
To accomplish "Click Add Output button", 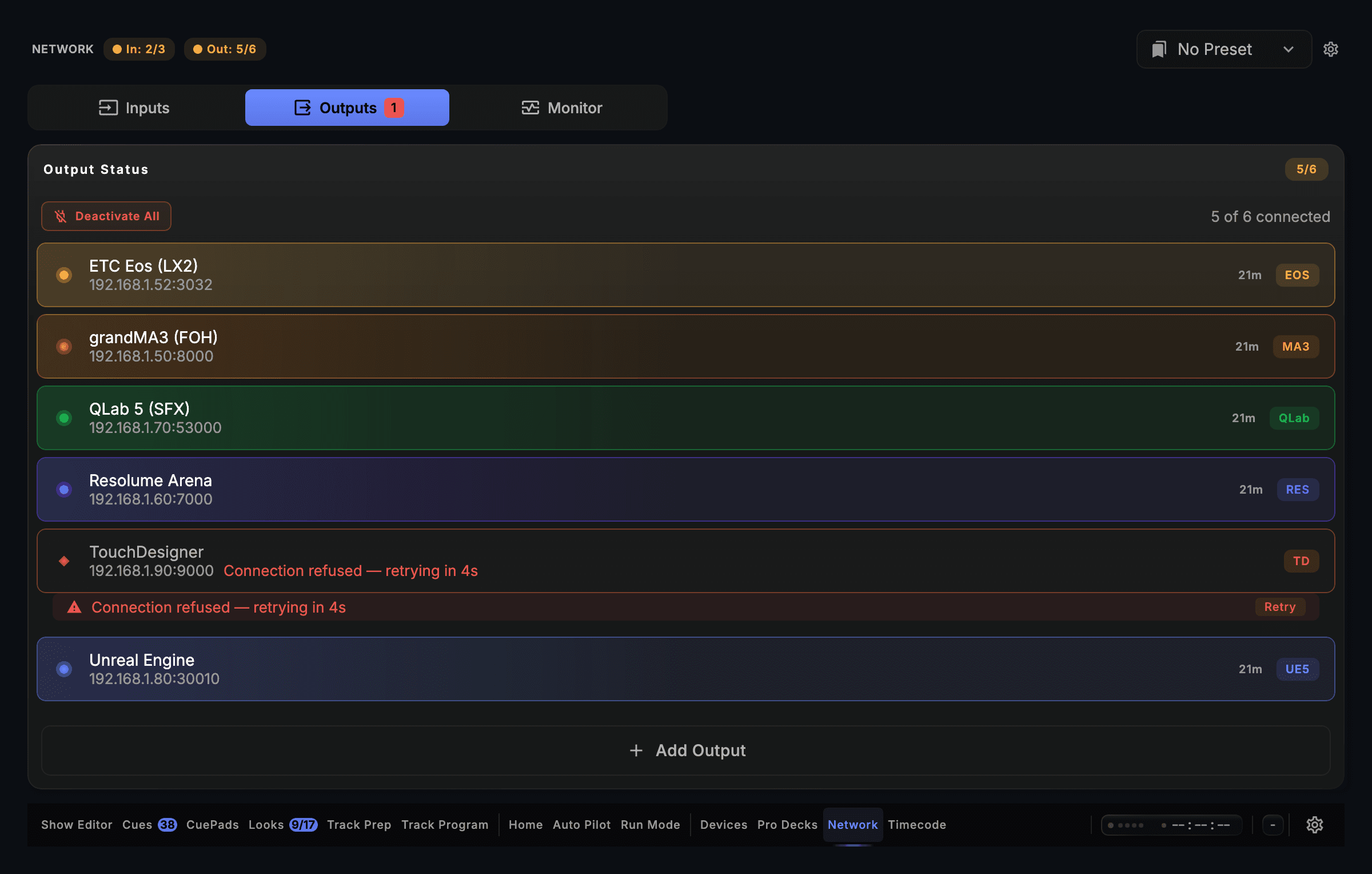I will pyautogui.click(x=686, y=750).
